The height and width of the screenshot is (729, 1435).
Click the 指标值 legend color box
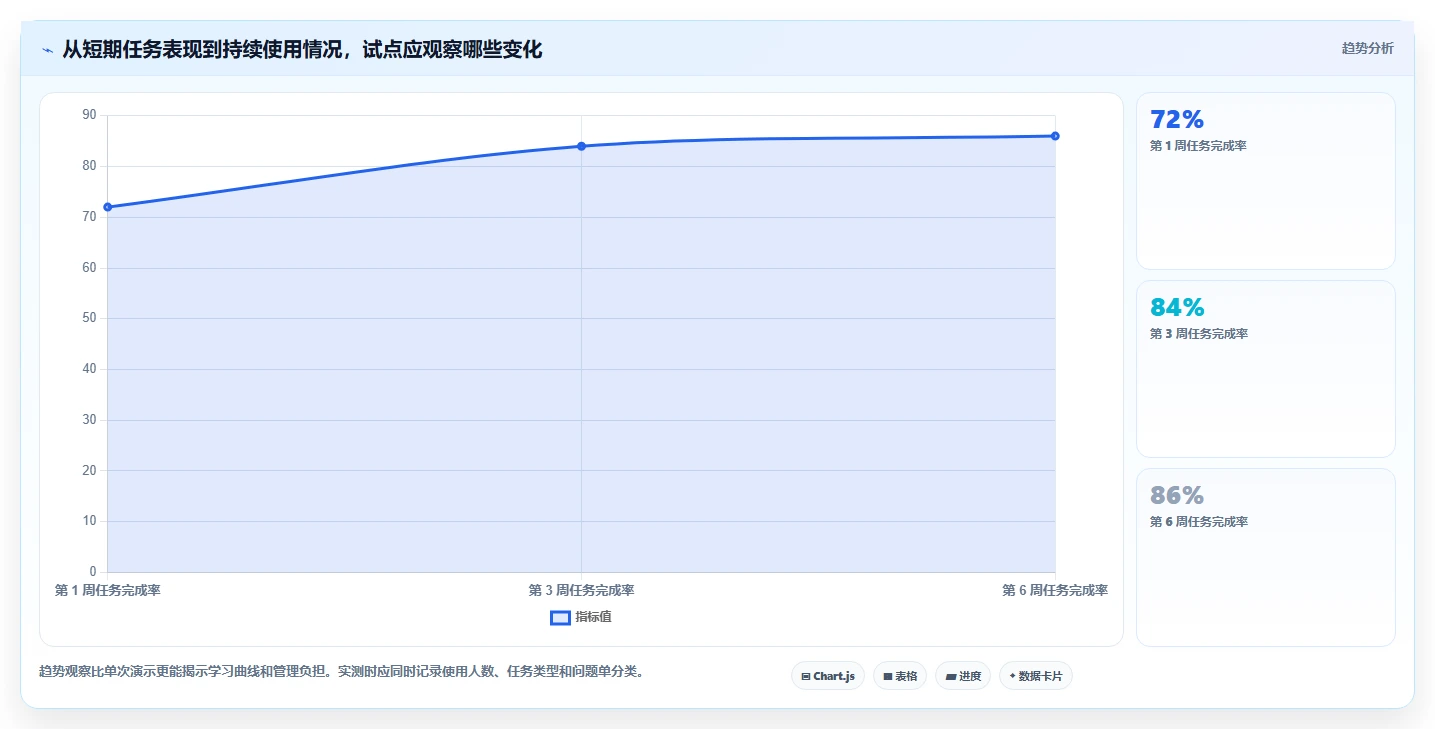(x=560, y=618)
